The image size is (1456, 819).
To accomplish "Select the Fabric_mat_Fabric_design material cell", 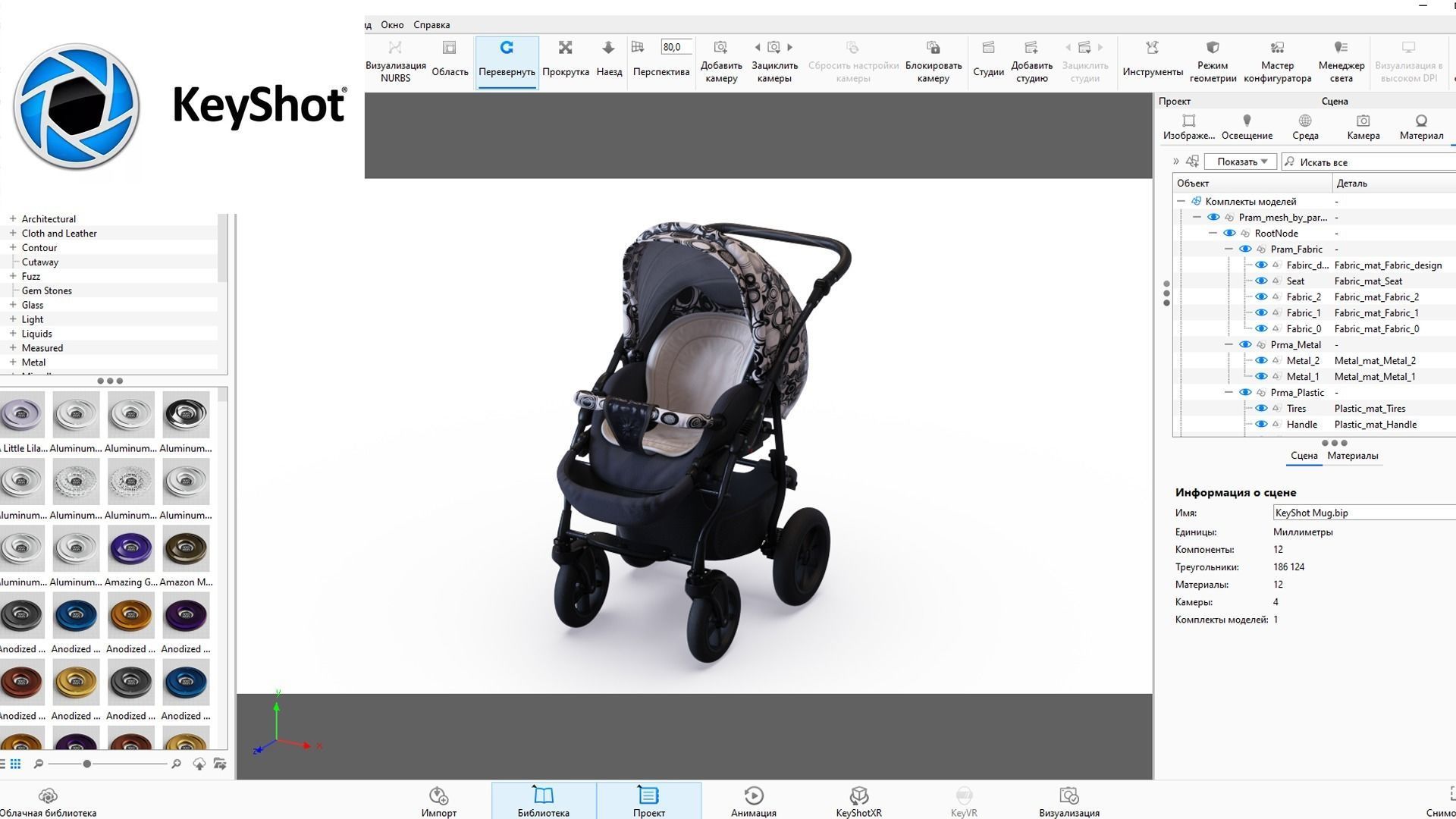I will [1388, 265].
